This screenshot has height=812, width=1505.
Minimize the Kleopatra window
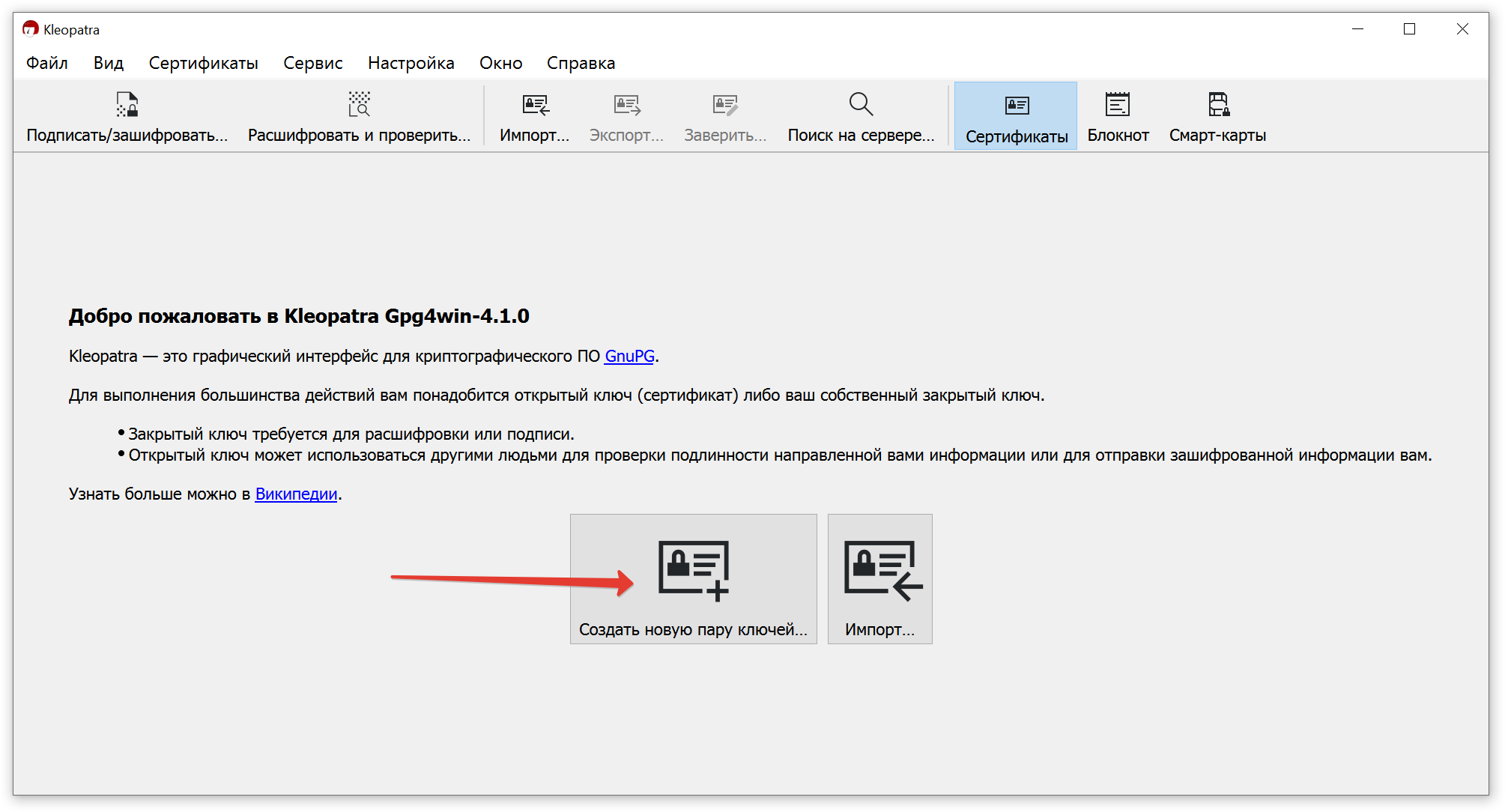click(x=1357, y=29)
